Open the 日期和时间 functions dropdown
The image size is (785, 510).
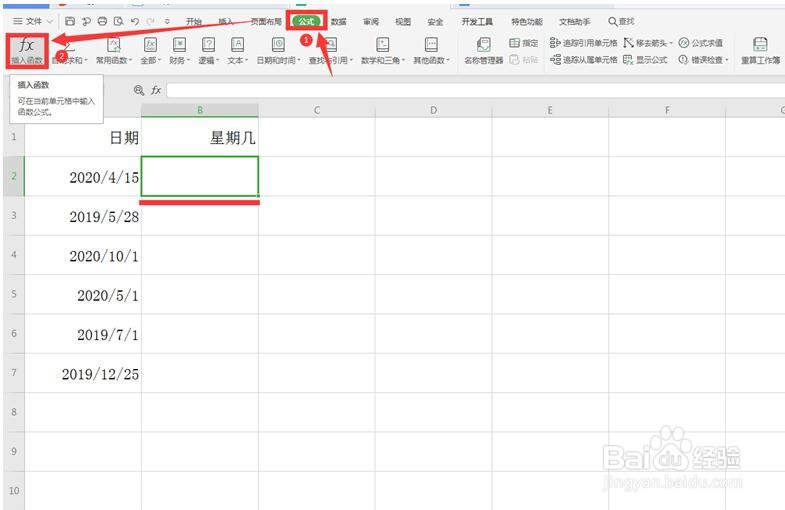278,51
